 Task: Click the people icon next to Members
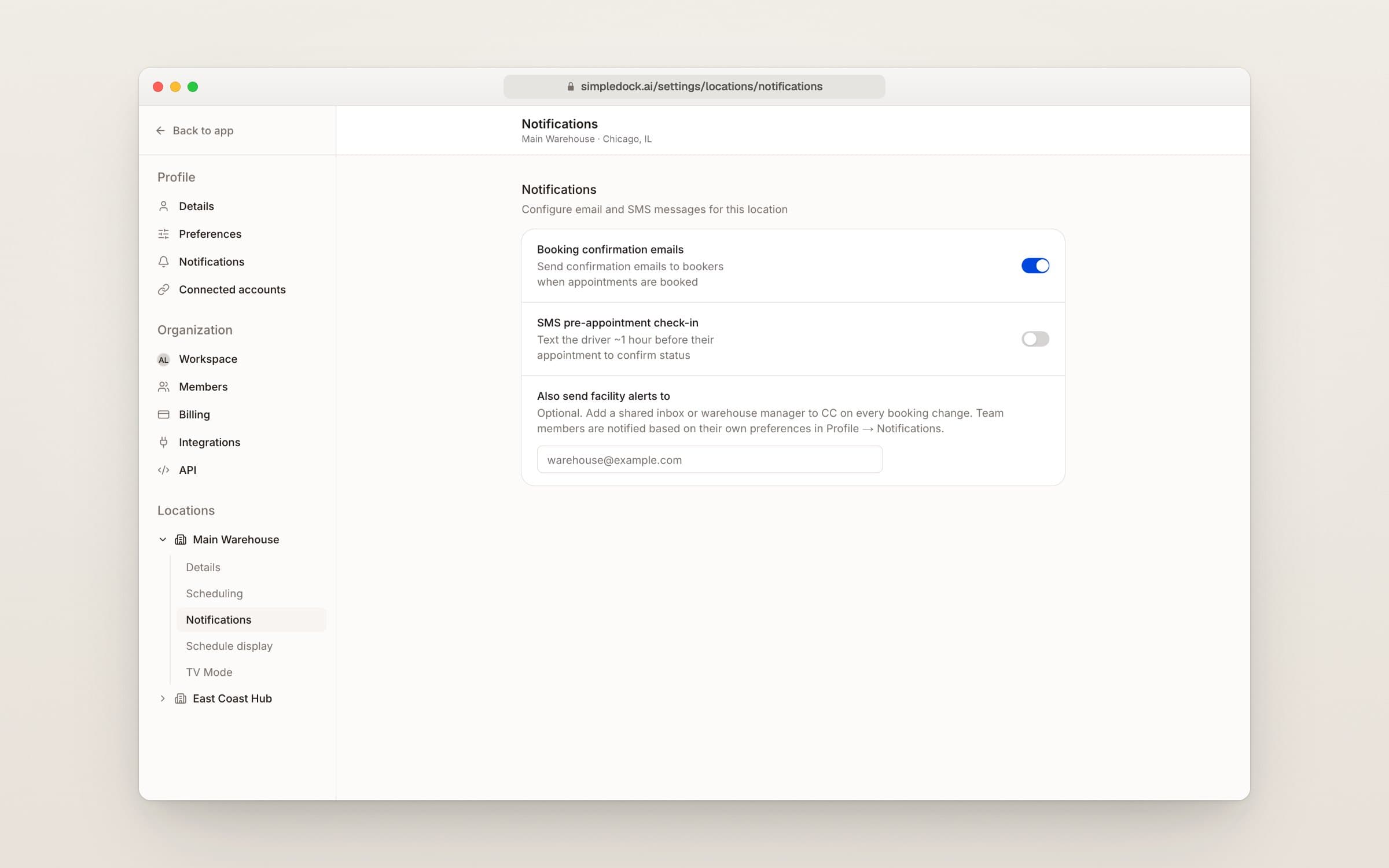(x=164, y=387)
